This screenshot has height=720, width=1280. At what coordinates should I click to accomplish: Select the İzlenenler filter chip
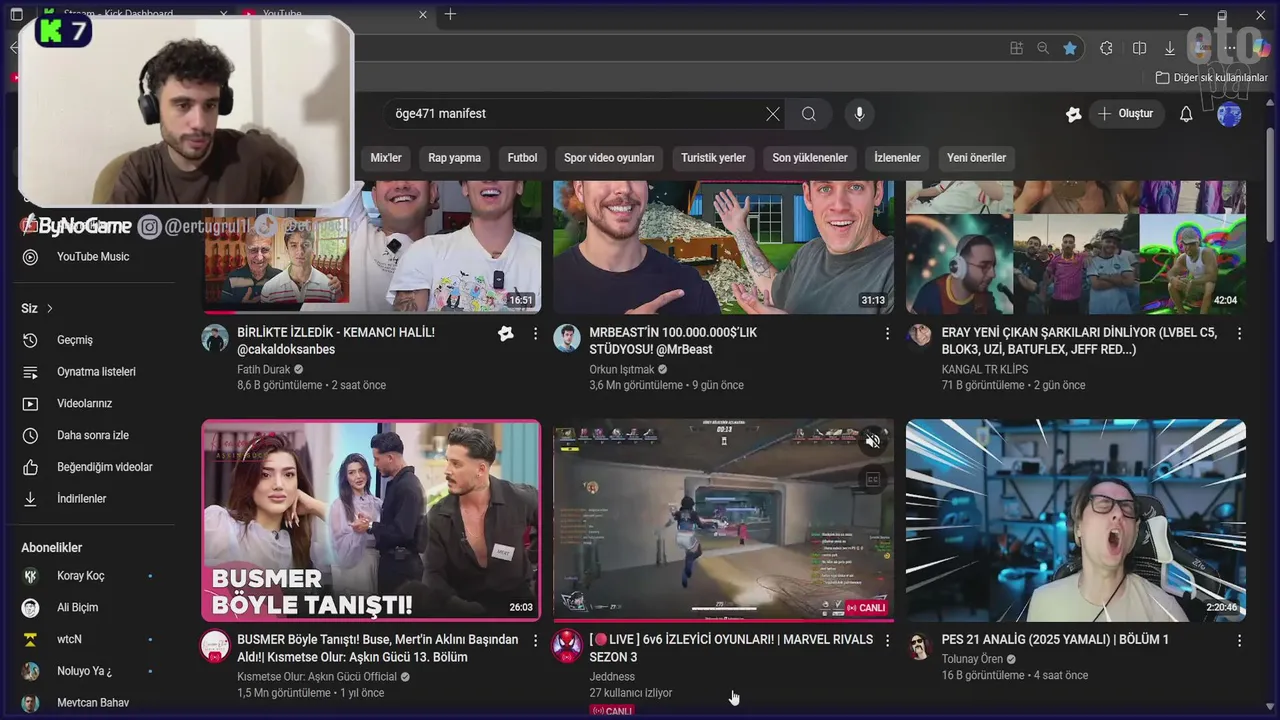[x=897, y=158]
